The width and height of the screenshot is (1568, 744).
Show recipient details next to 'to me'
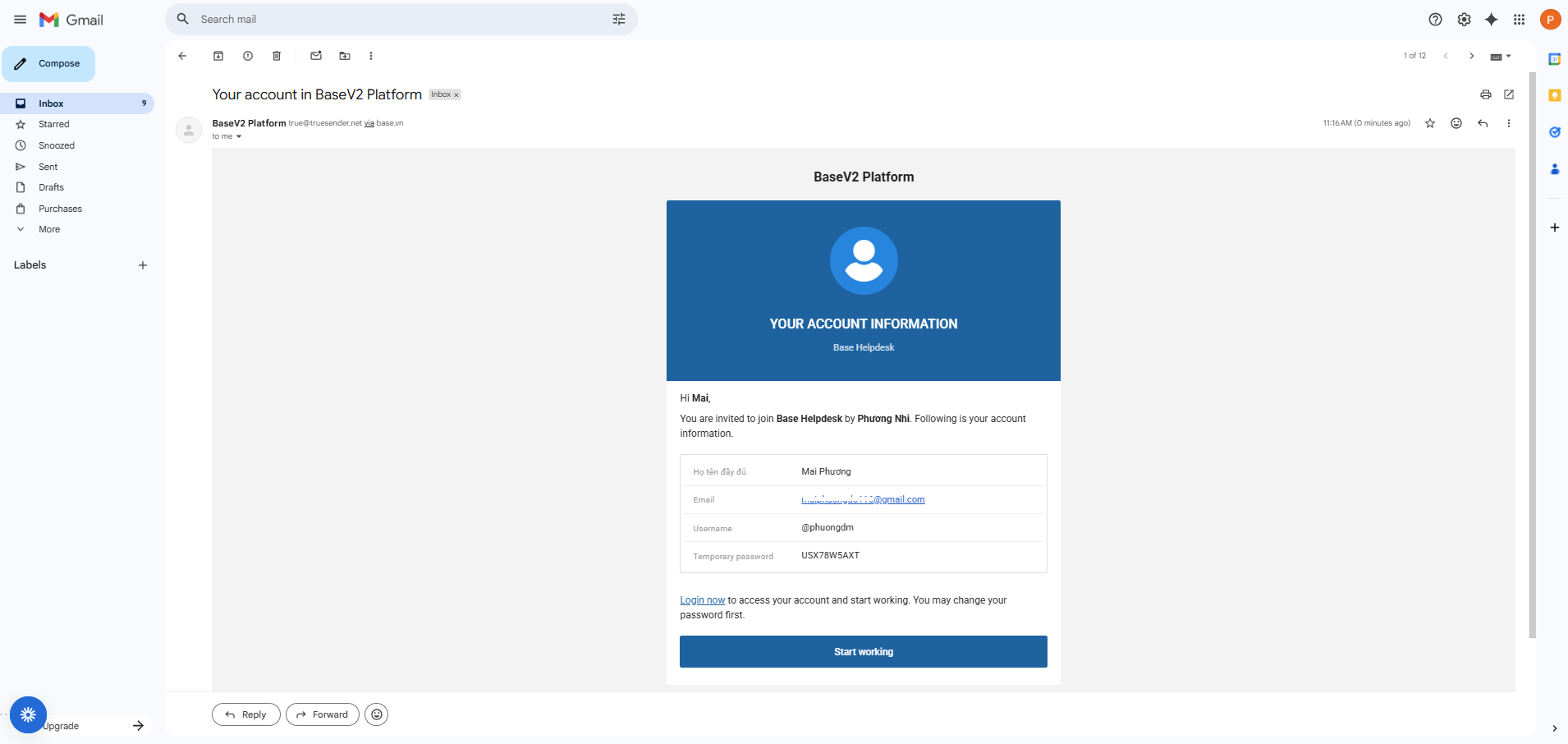click(239, 137)
